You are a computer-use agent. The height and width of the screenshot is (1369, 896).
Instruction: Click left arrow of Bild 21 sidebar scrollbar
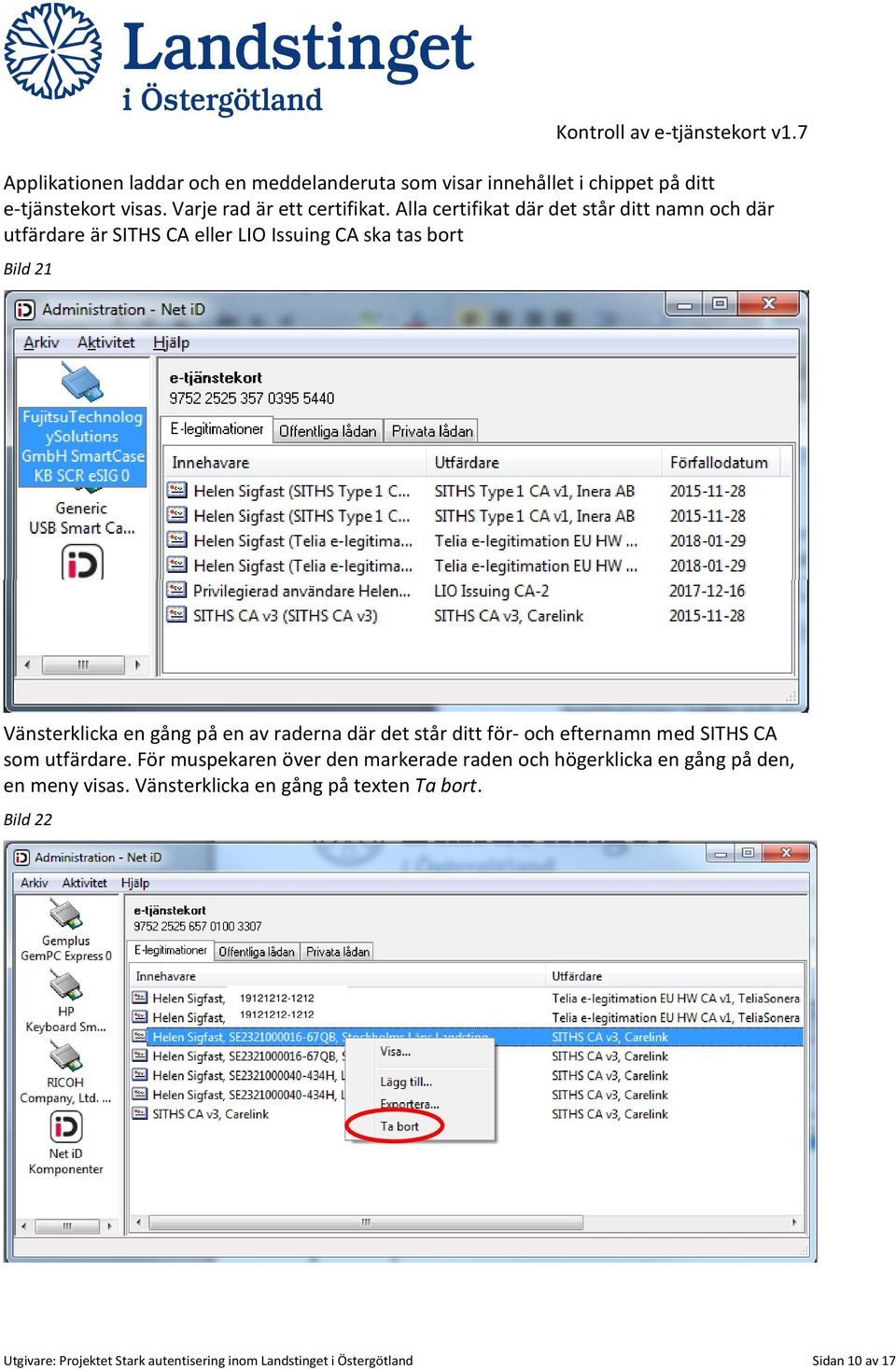[x=27, y=665]
